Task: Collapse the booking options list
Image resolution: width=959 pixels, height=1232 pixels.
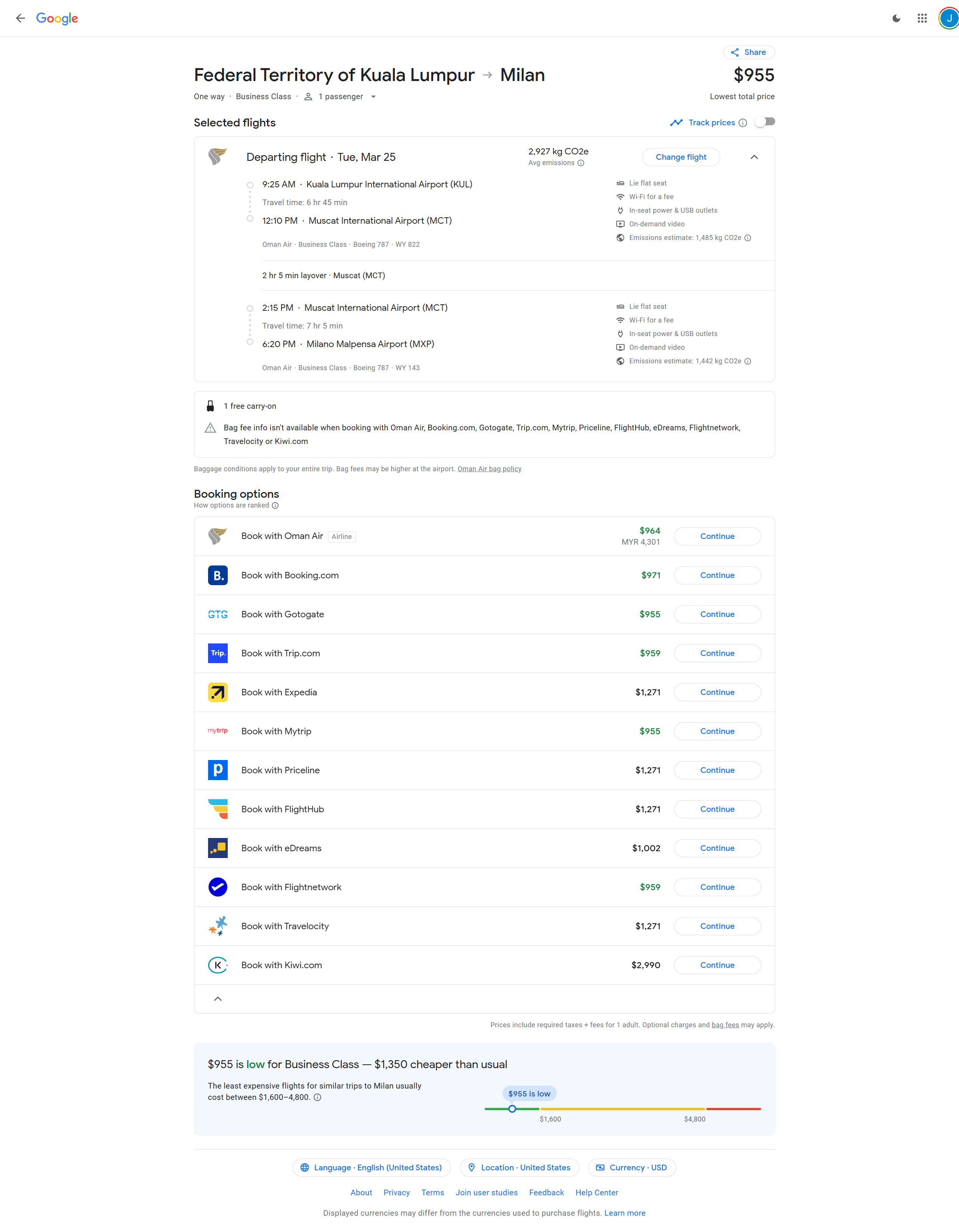Action: click(x=218, y=999)
